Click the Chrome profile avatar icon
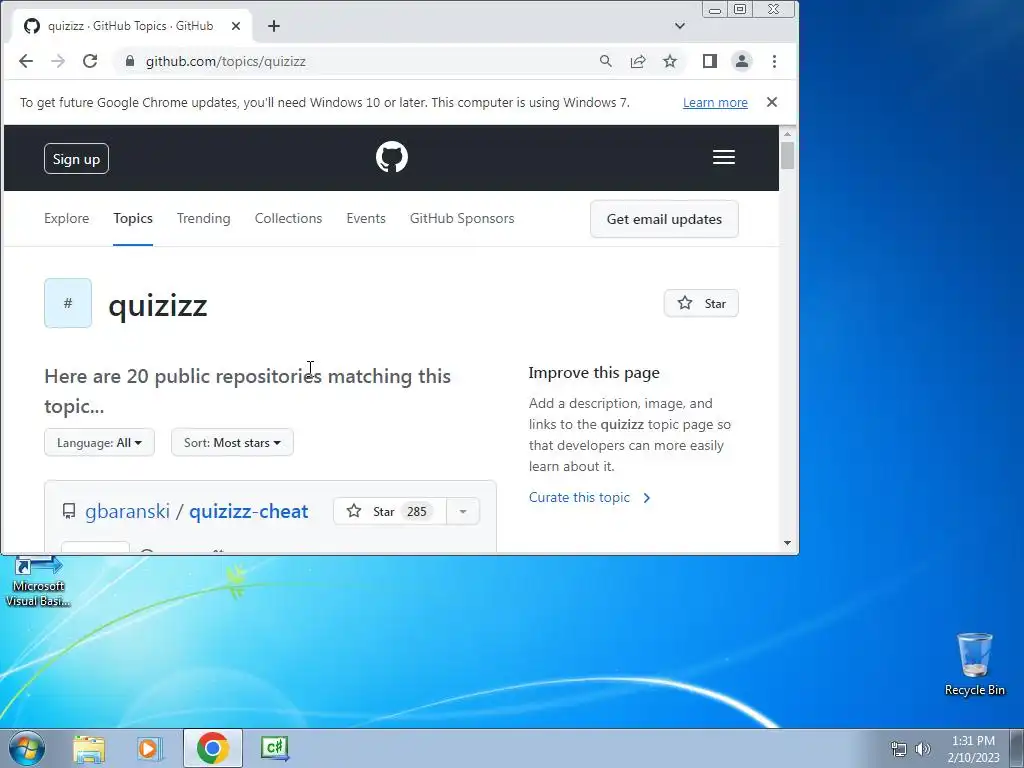The height and width of the screenshot is (768, 1024). (742, 61)
